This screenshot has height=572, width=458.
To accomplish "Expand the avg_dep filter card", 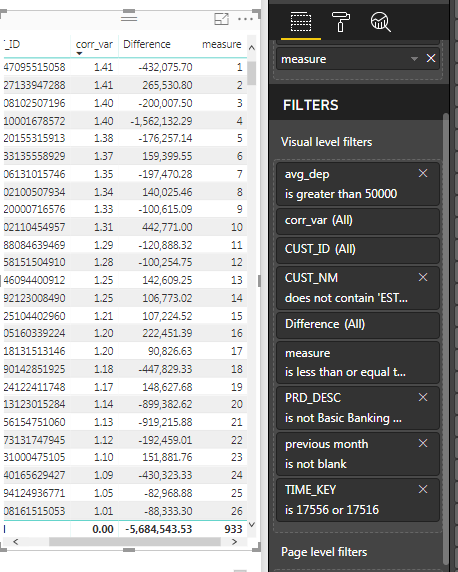I will click(358, 184).
